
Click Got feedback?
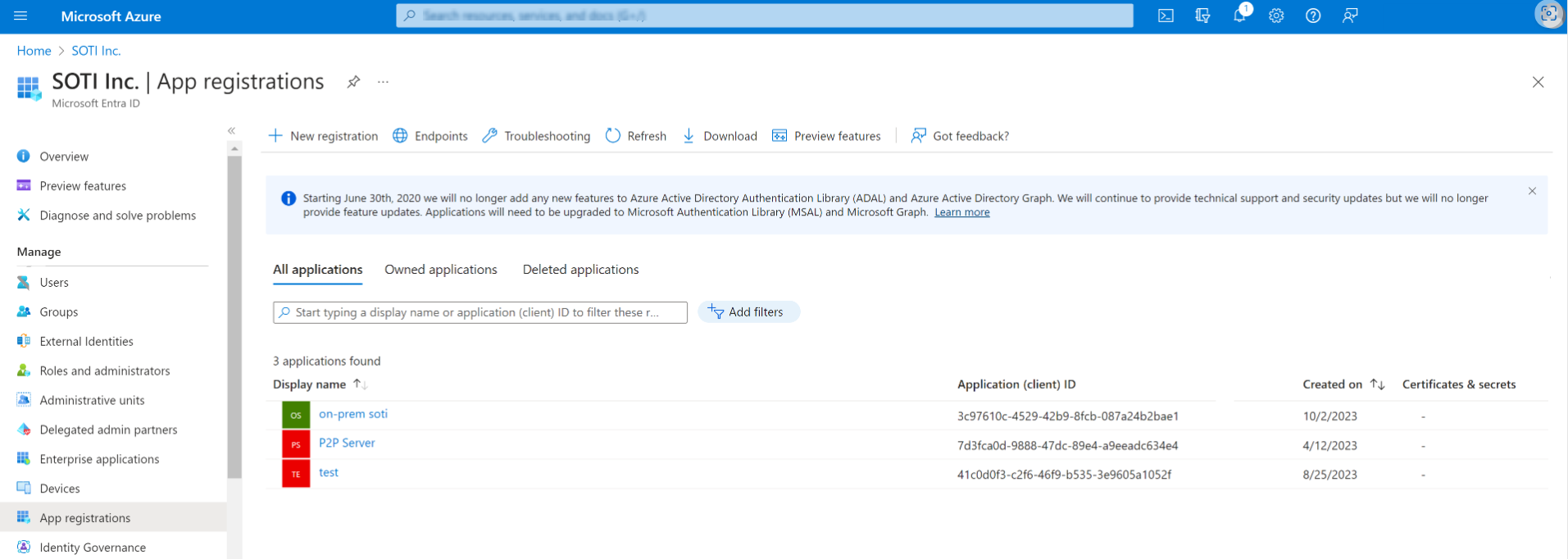[960, 136]
